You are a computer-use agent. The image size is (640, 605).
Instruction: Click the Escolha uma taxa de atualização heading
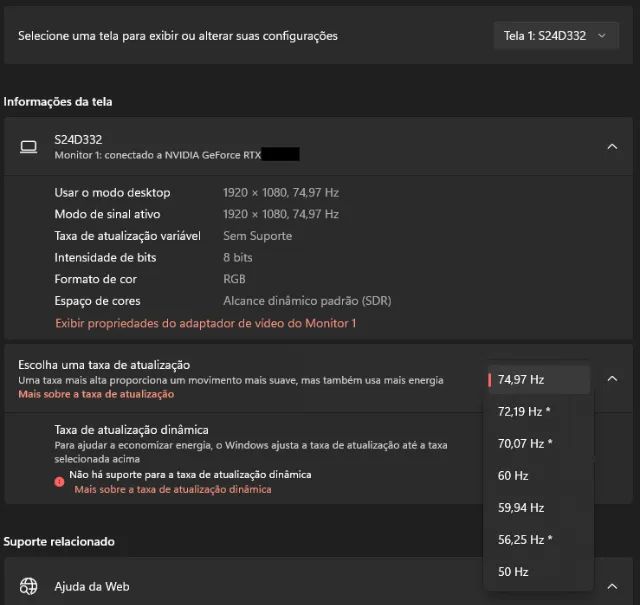104,365
